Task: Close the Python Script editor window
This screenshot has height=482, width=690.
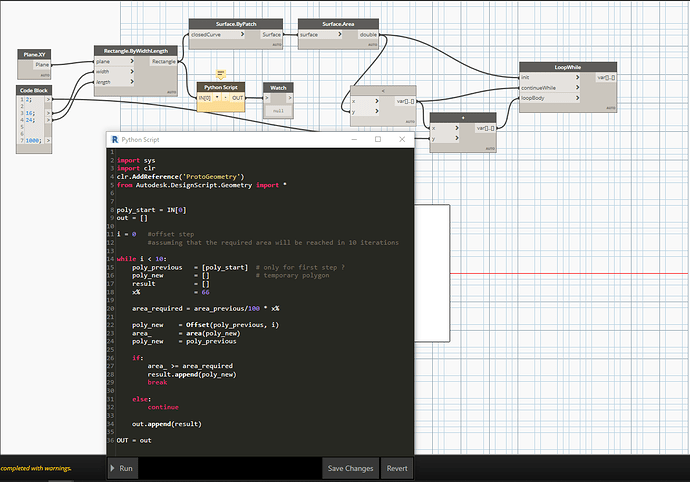Action: (x=402, y=140)
